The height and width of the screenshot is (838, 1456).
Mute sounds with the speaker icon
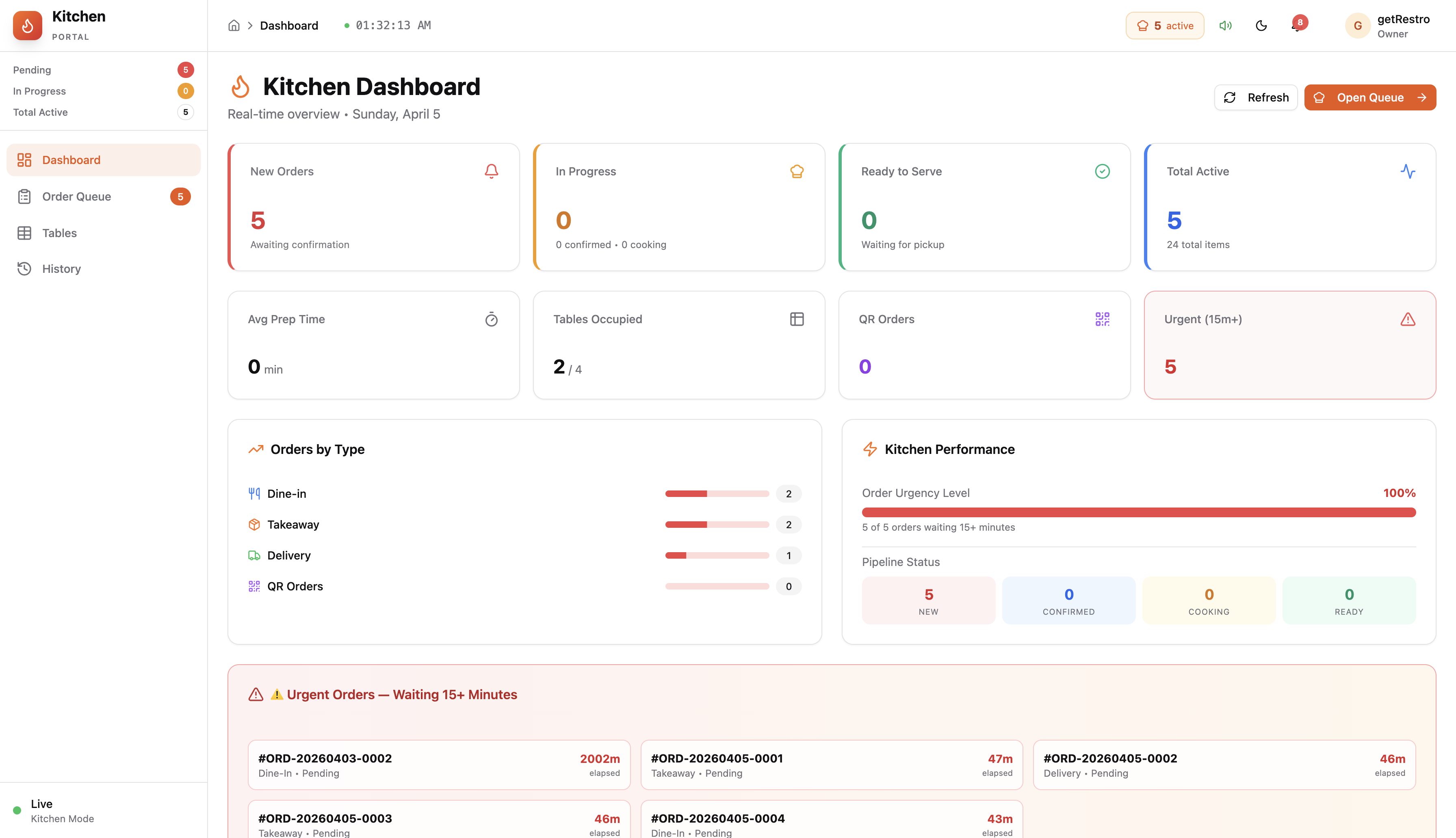pos(1225,25)
